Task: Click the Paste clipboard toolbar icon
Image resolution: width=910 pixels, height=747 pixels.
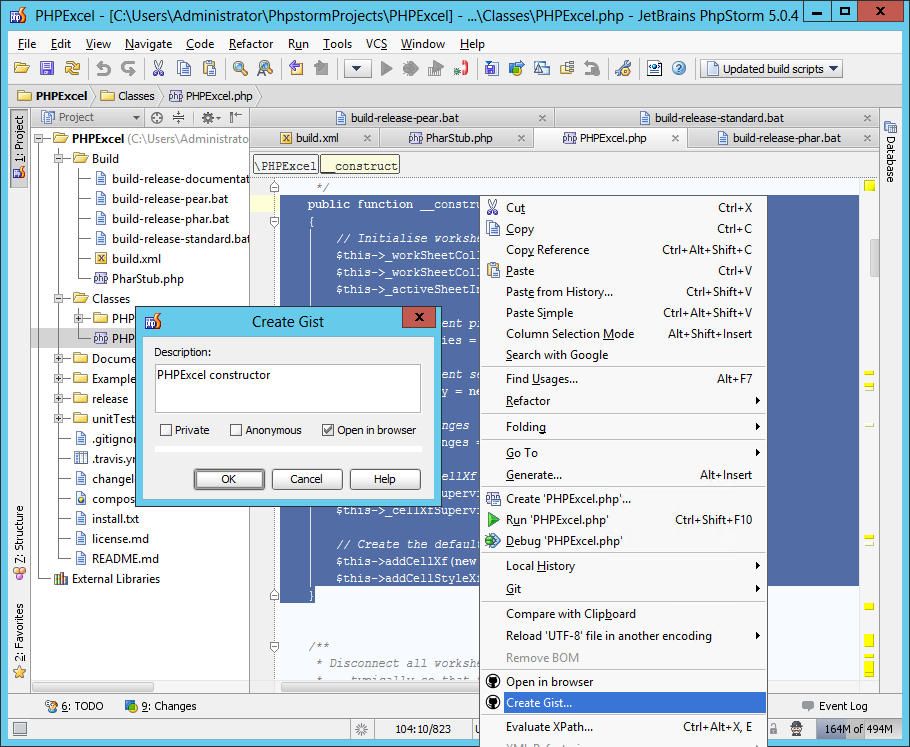Action: (x=210, y=68)
